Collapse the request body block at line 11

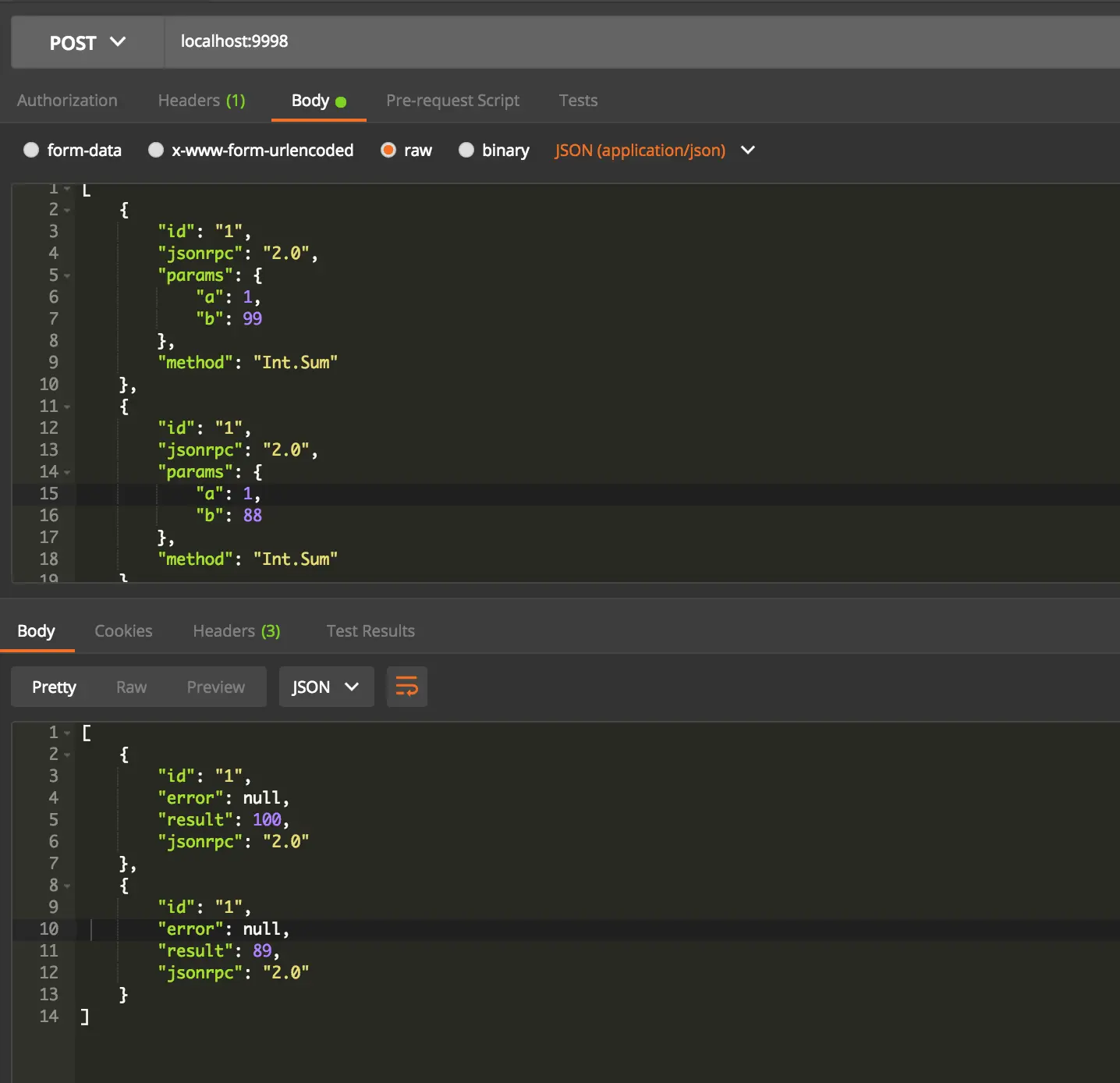pyautogui.click(x=67, y=407)
